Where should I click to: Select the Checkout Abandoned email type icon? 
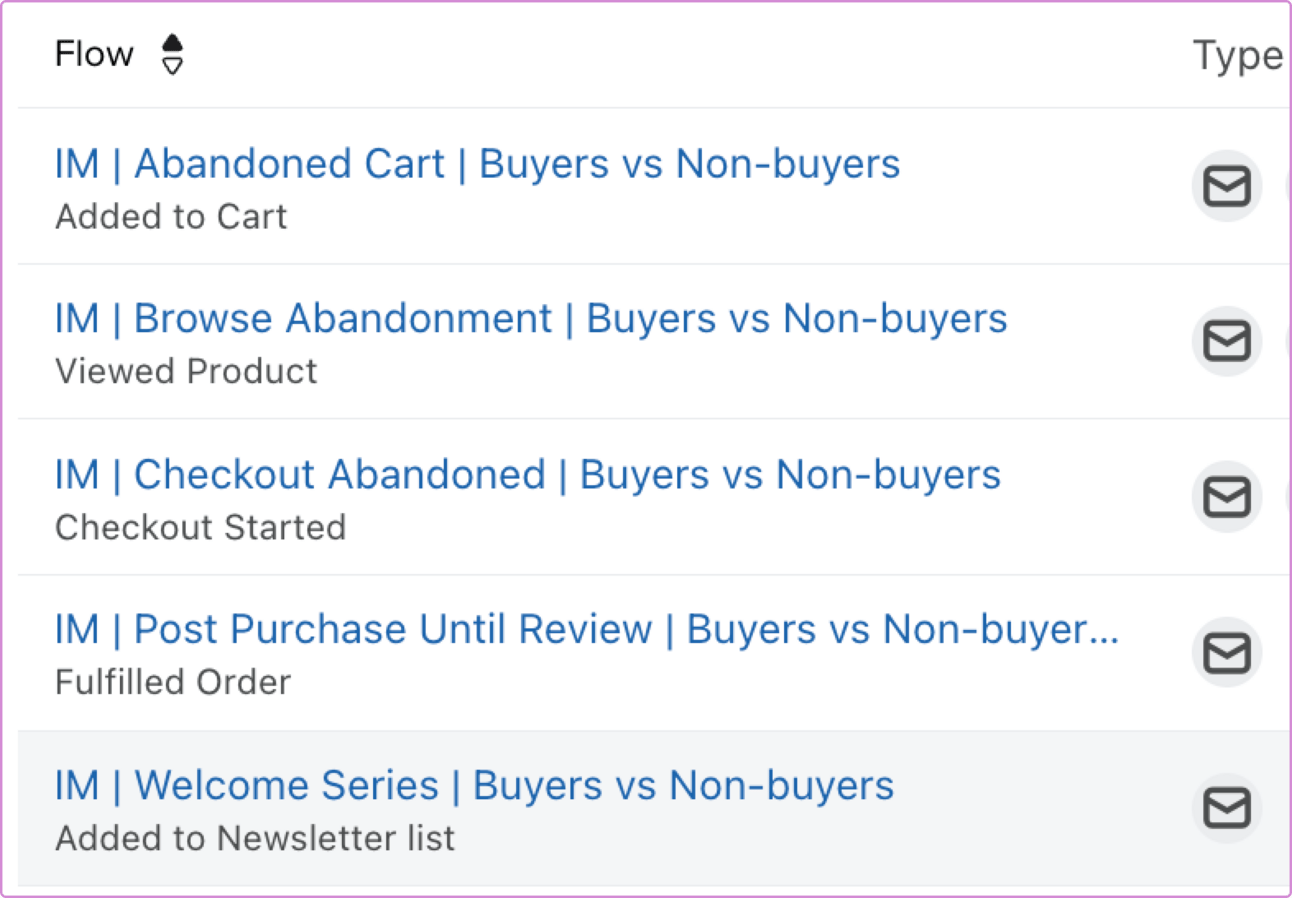pyautogui.click(x=1226, y=496)
